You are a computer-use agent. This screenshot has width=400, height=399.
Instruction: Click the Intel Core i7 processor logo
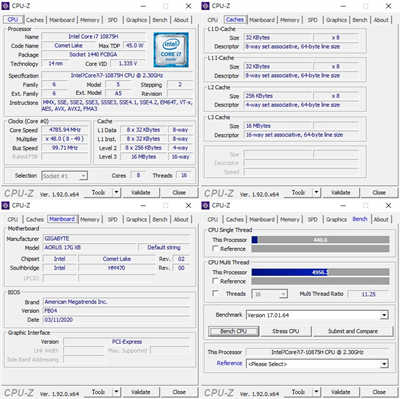click(171, 50)
